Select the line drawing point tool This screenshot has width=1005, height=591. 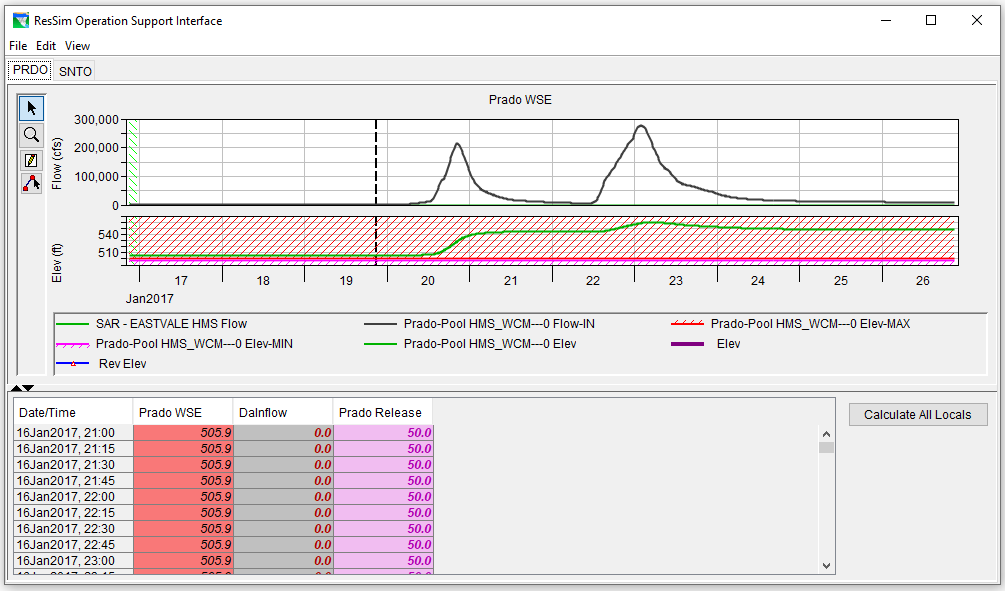pyautogui.click(x=31, y=184)
